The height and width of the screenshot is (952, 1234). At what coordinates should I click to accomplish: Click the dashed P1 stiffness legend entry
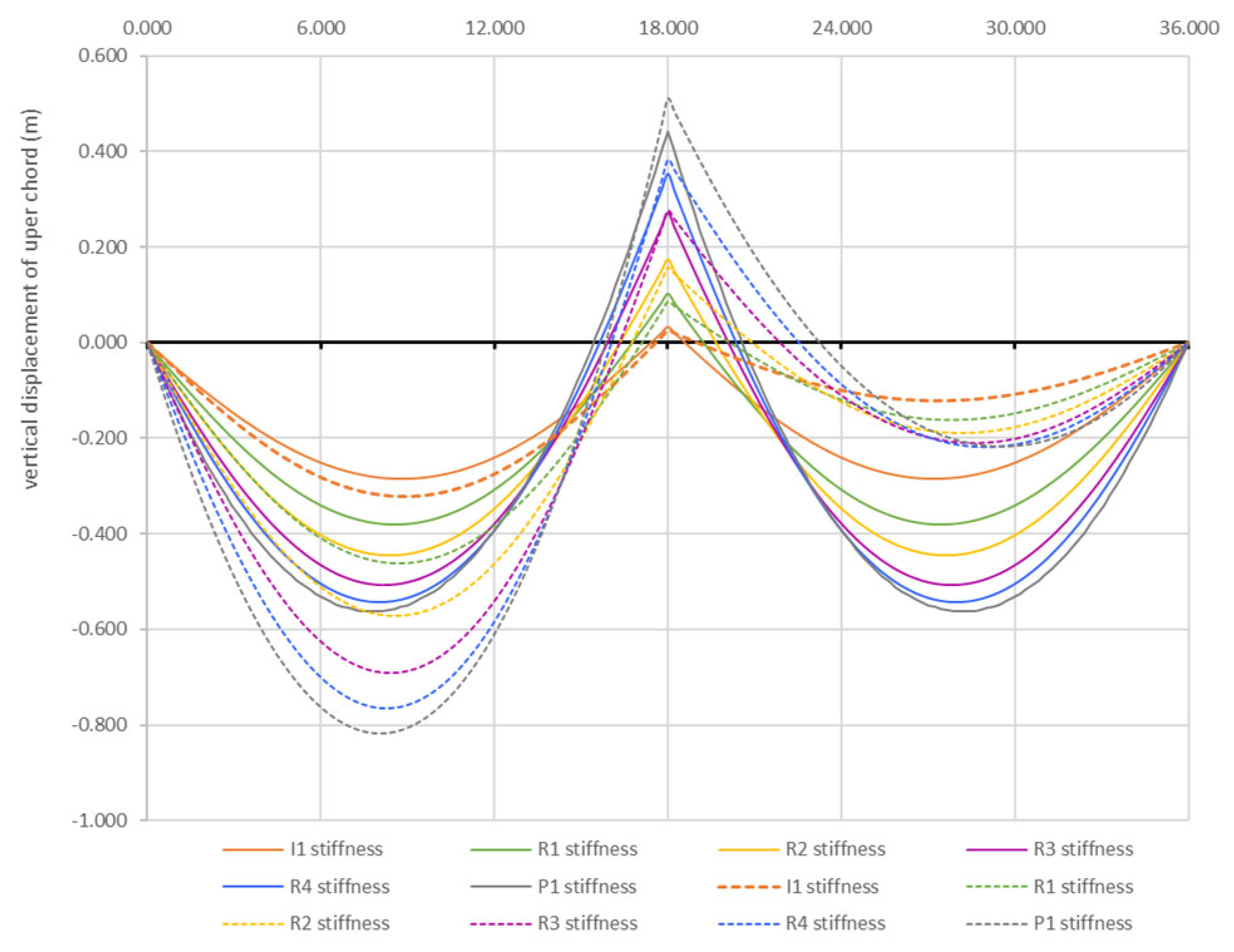[1082, 923]
